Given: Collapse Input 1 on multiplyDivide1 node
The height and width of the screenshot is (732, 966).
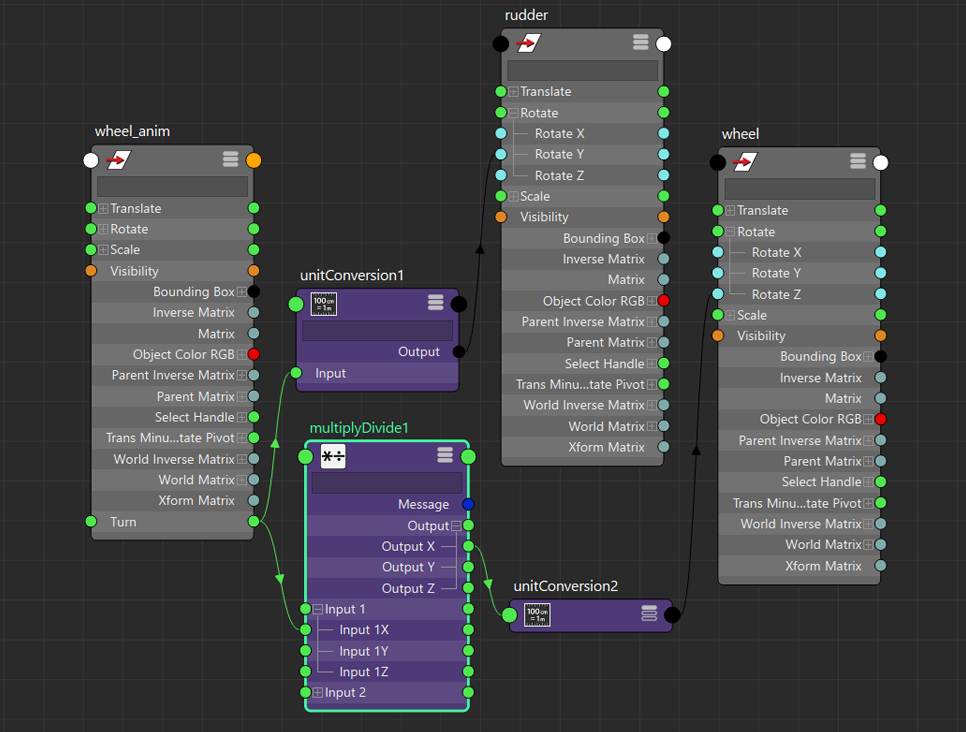Looking at the screenshot, I should pyautogui.click(x=317, y=609).
